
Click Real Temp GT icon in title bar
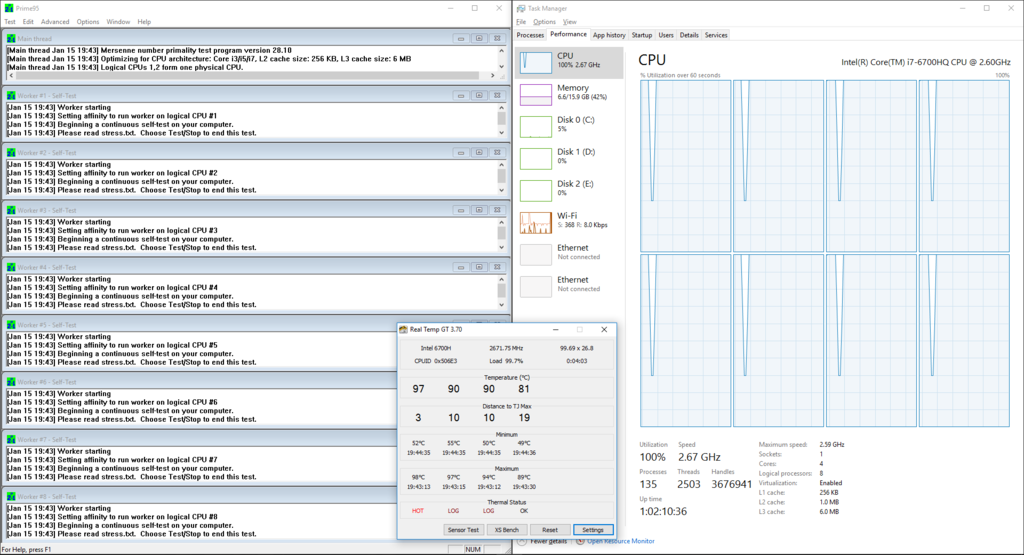tap(404, 330)
